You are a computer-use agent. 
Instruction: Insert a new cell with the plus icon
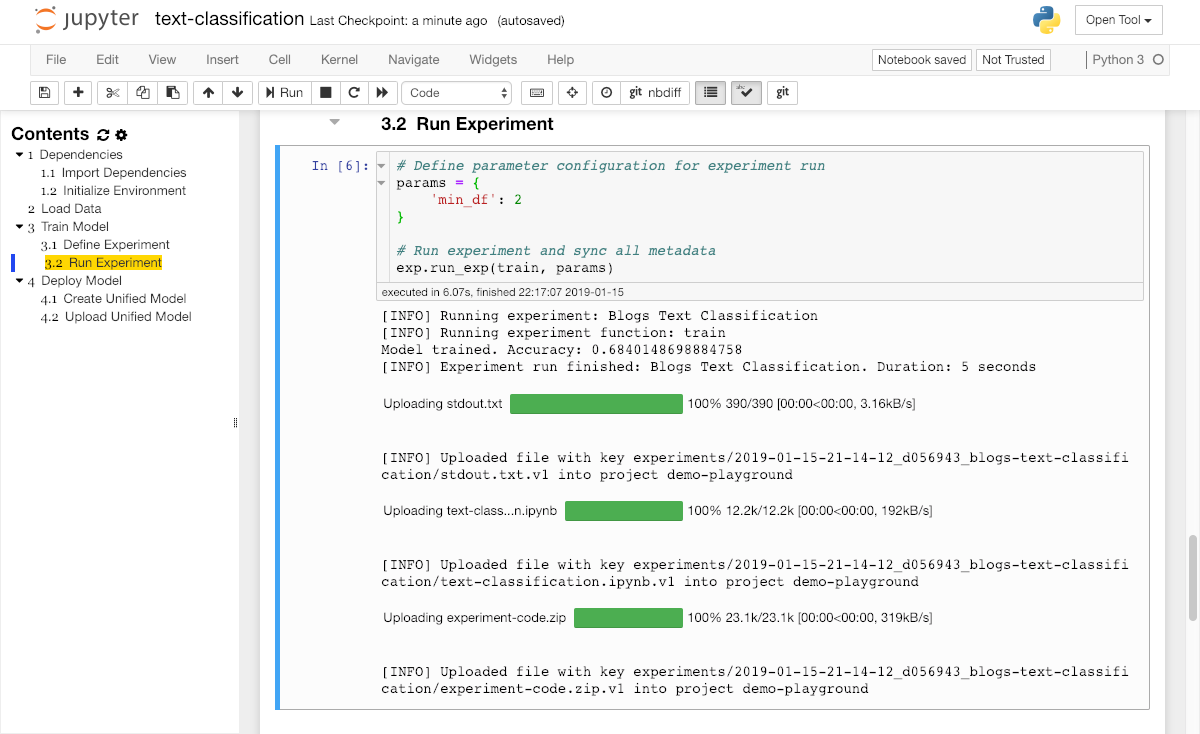click(x=78, y=93)
